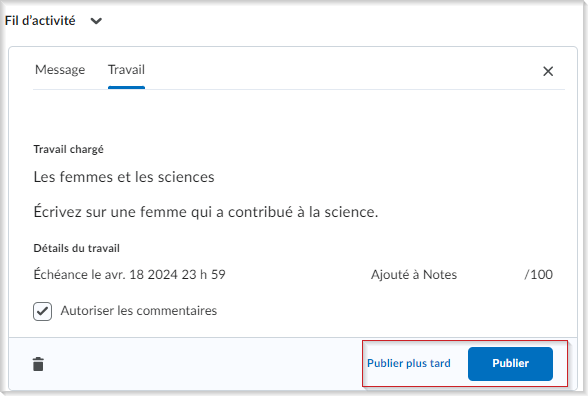
Task: Click the Travail chargé heading
Action: pyautogui.click(x=69, y=150)
